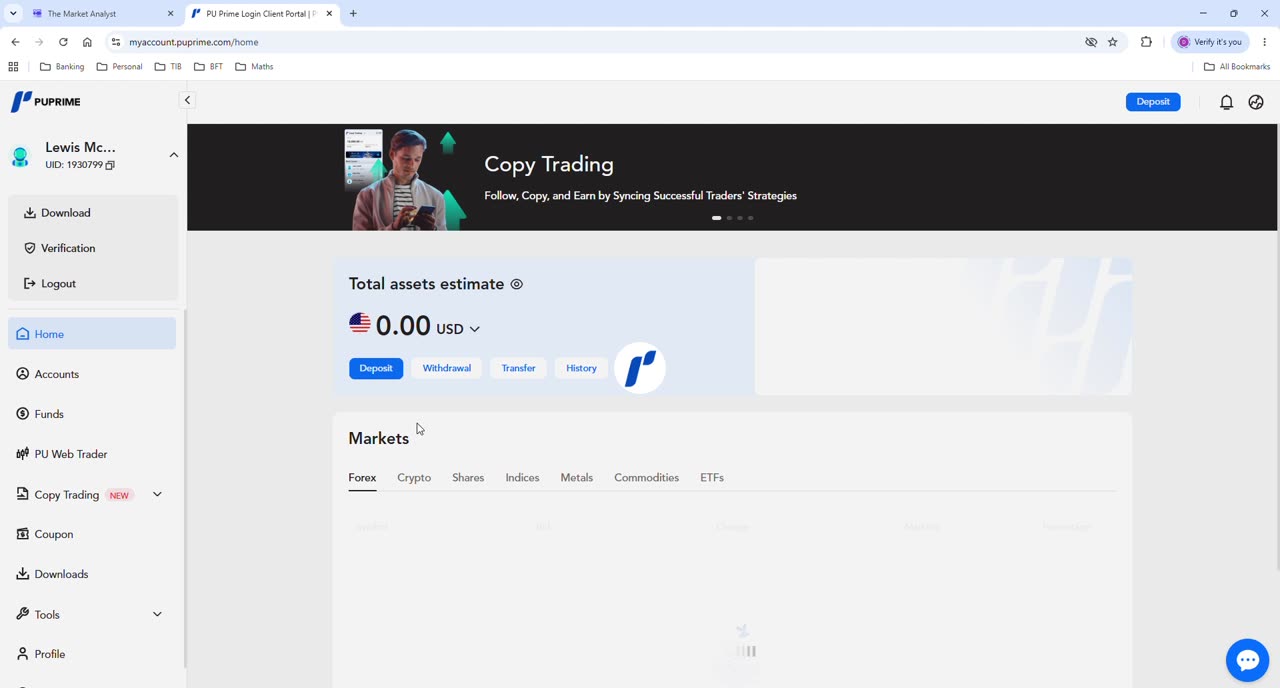The image size is (1280, 688).
Task: Open a new browser tab
Action: [353, 14]
